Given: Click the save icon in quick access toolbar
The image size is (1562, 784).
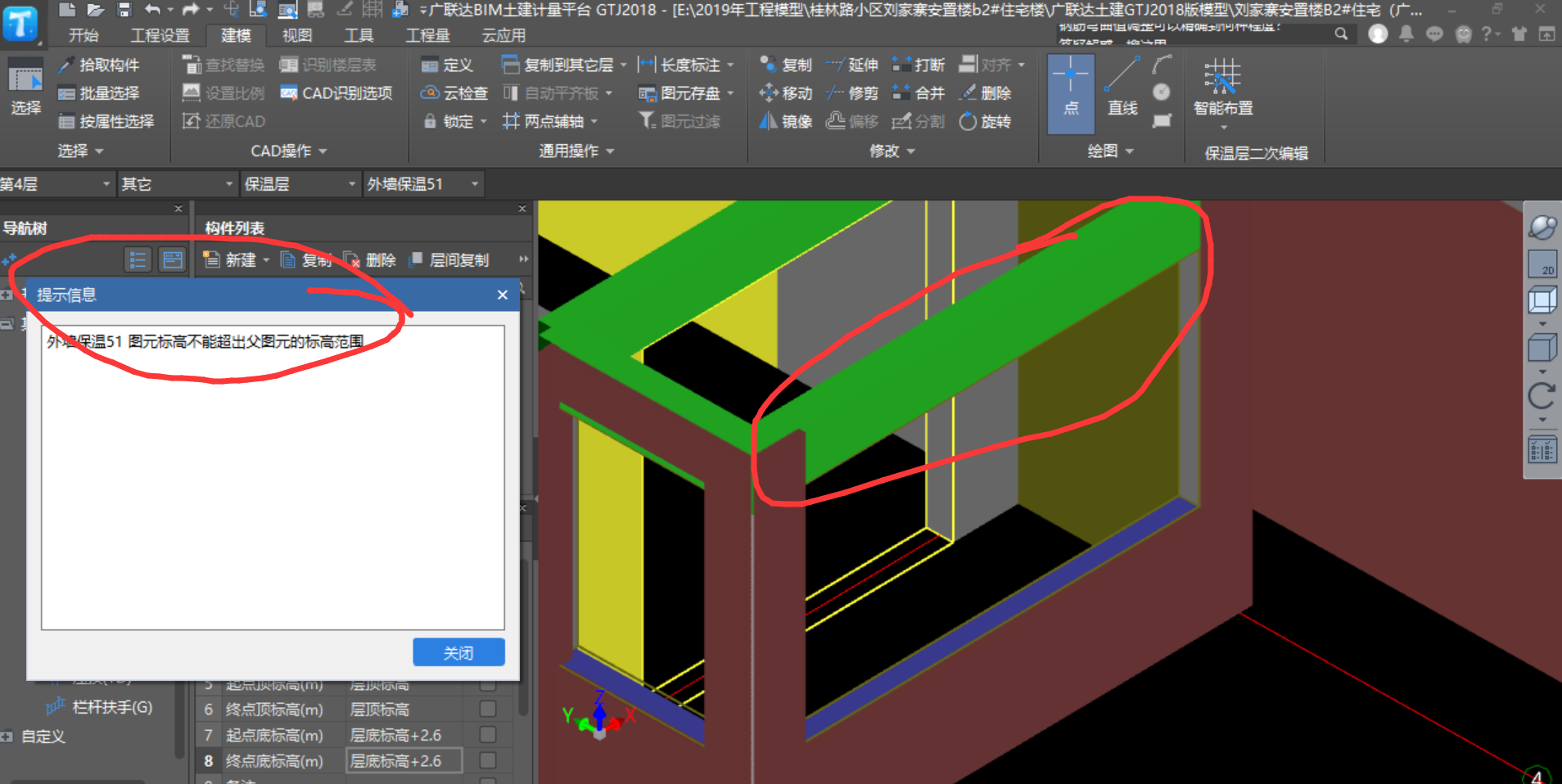Looking at the screenshot, I should tap(124, 10).
